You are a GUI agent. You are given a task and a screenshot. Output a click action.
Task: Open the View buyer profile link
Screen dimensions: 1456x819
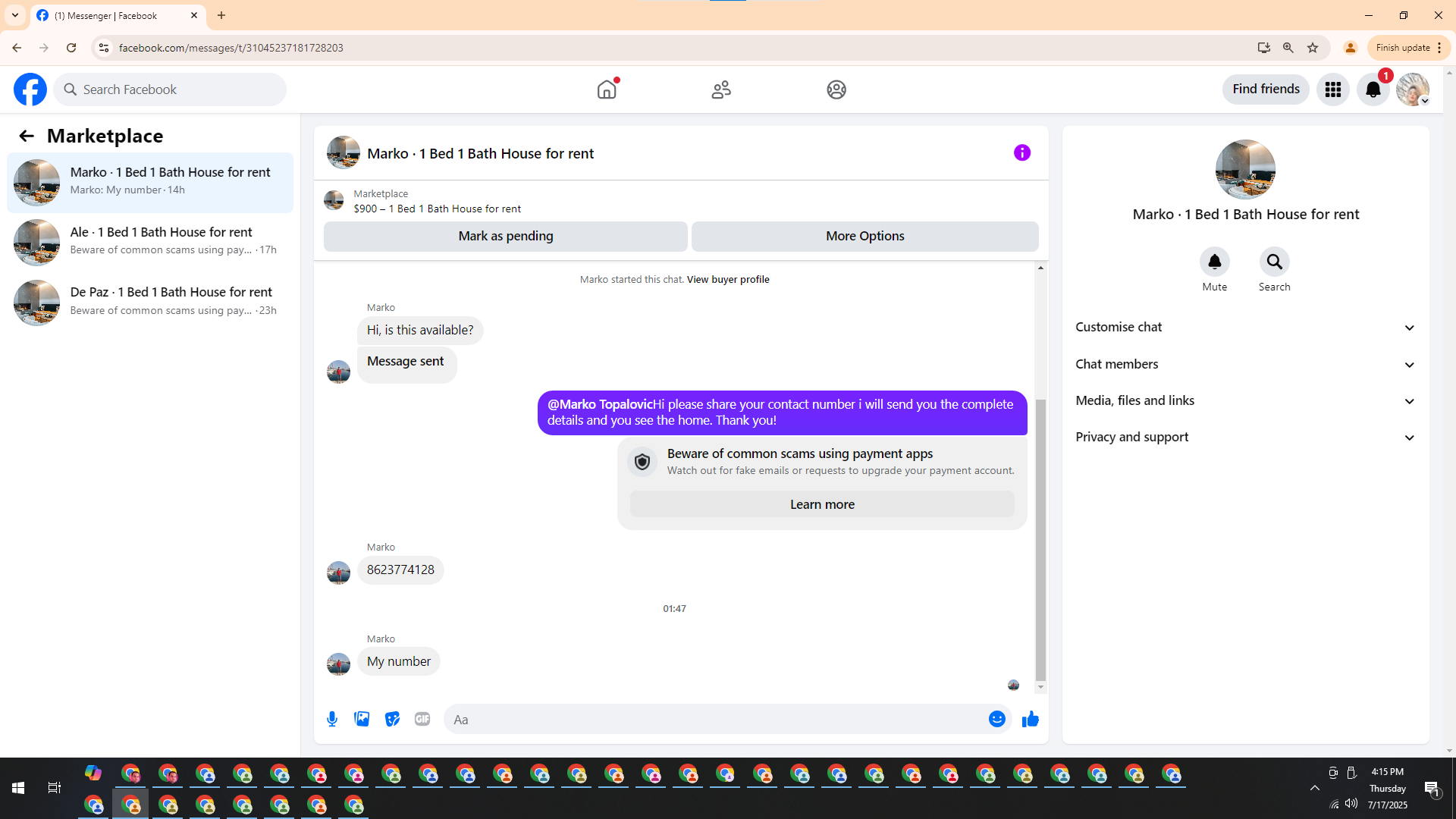click(727, 279)
